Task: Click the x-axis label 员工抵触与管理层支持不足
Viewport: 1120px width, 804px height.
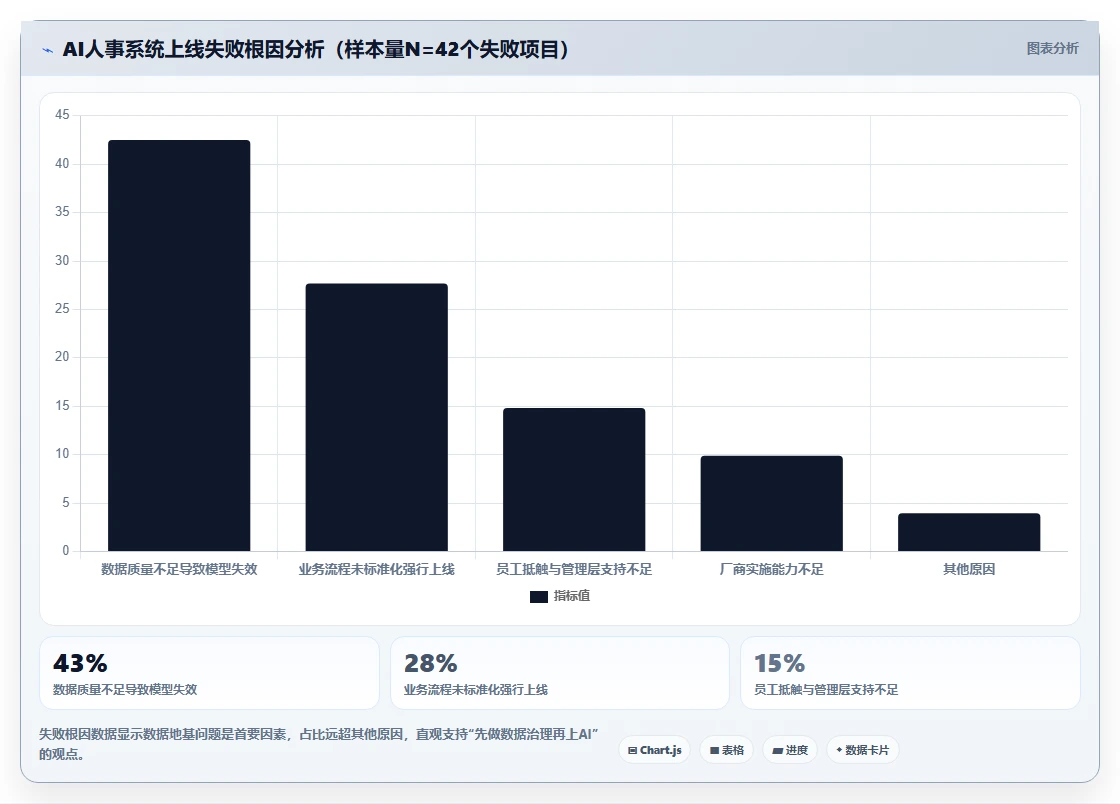Action: (x=574, y=569)
